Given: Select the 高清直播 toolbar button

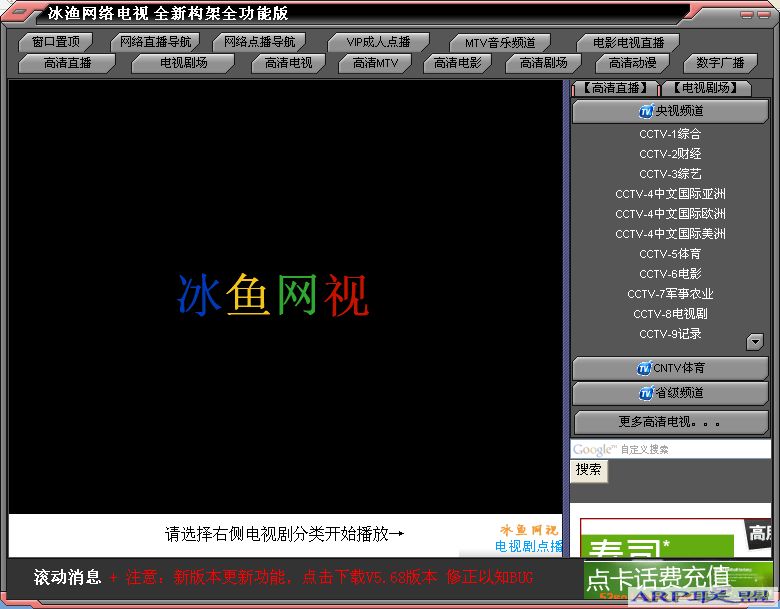Looking at the screenshot, I should click(68, 63).
